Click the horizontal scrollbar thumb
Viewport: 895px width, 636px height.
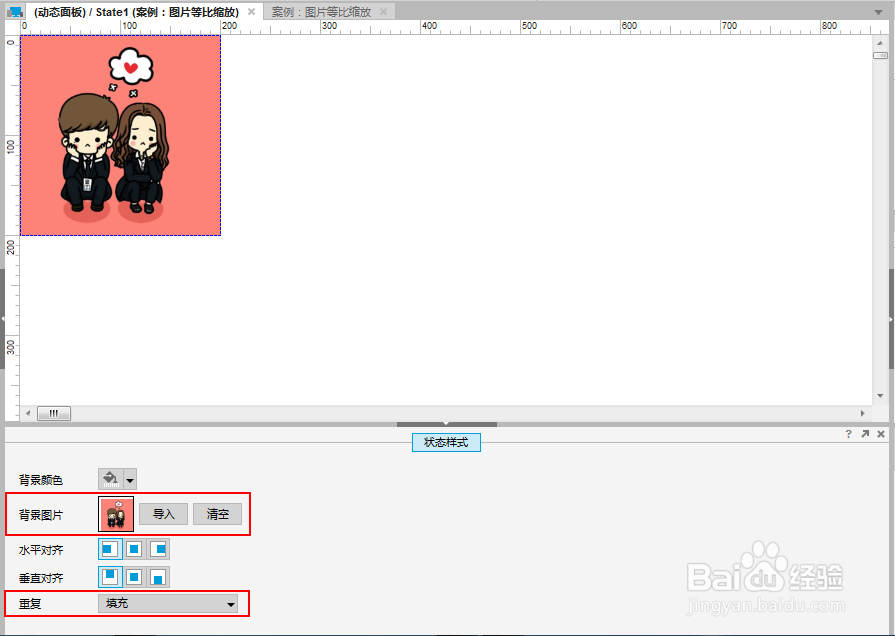coord(54,413)
